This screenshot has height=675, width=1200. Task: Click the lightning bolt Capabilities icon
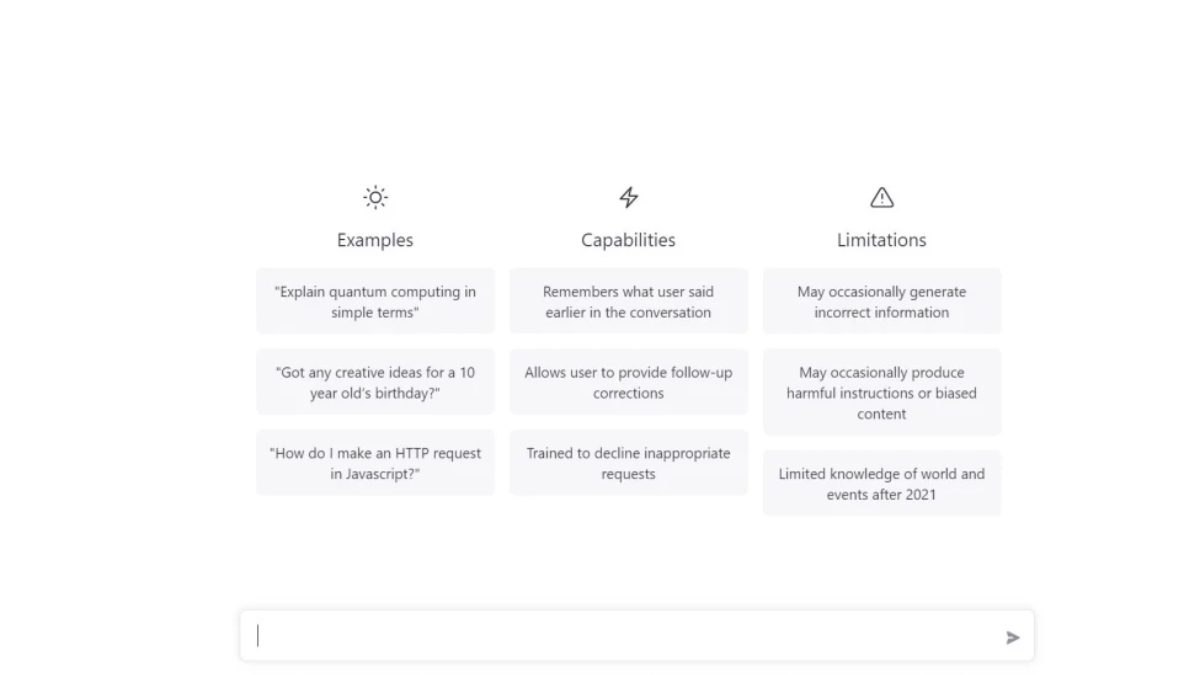[x=628, y=197]
